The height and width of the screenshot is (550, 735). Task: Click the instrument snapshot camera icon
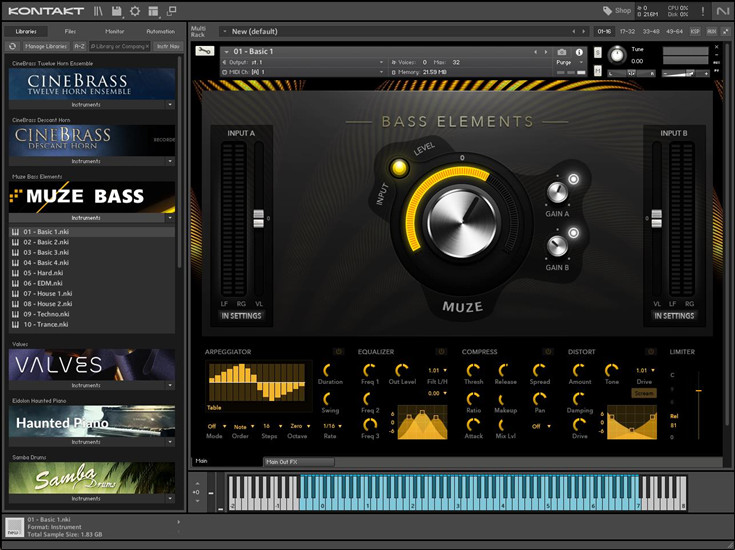pos(562,51)
